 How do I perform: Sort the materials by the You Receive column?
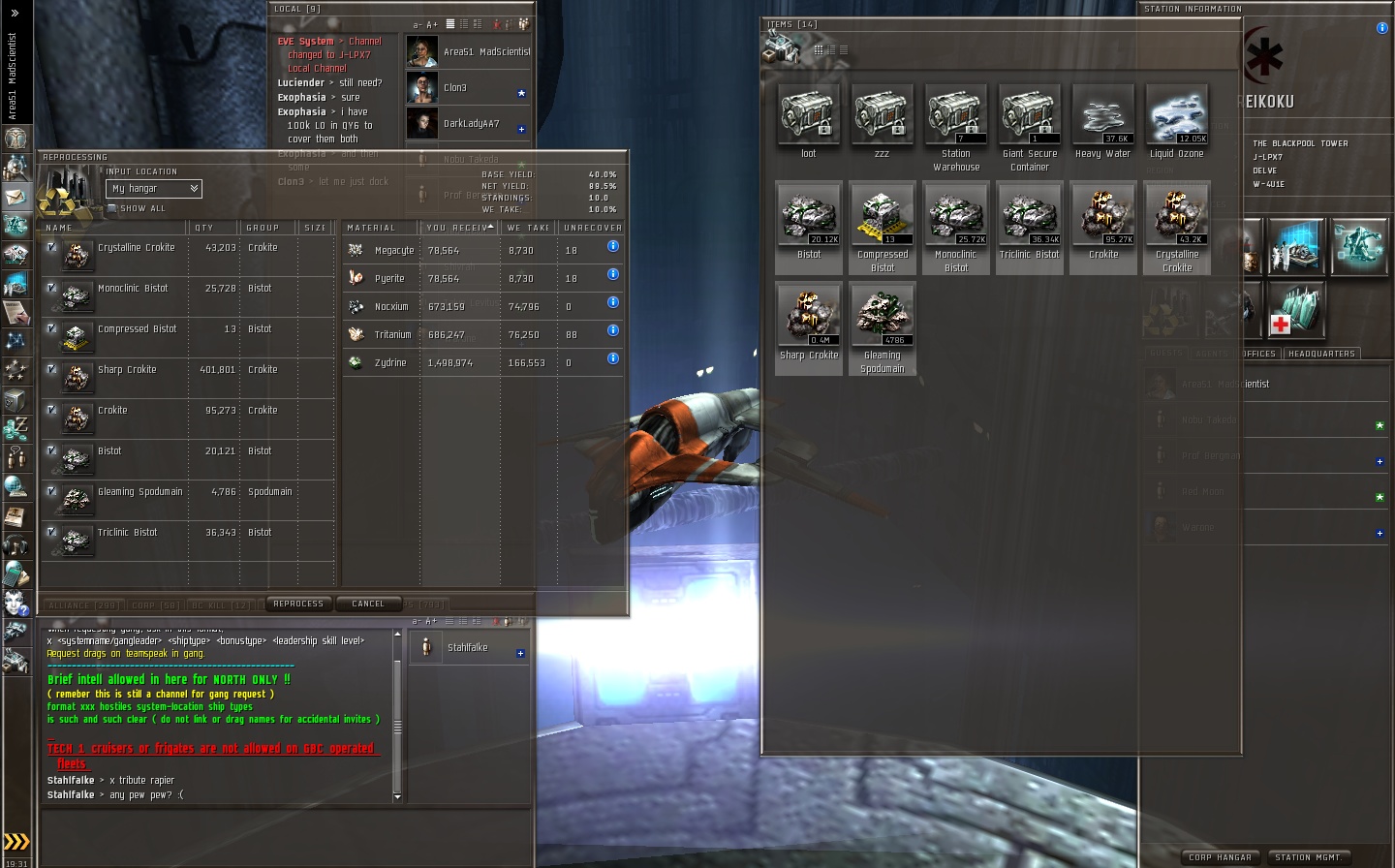click(460, 228)
